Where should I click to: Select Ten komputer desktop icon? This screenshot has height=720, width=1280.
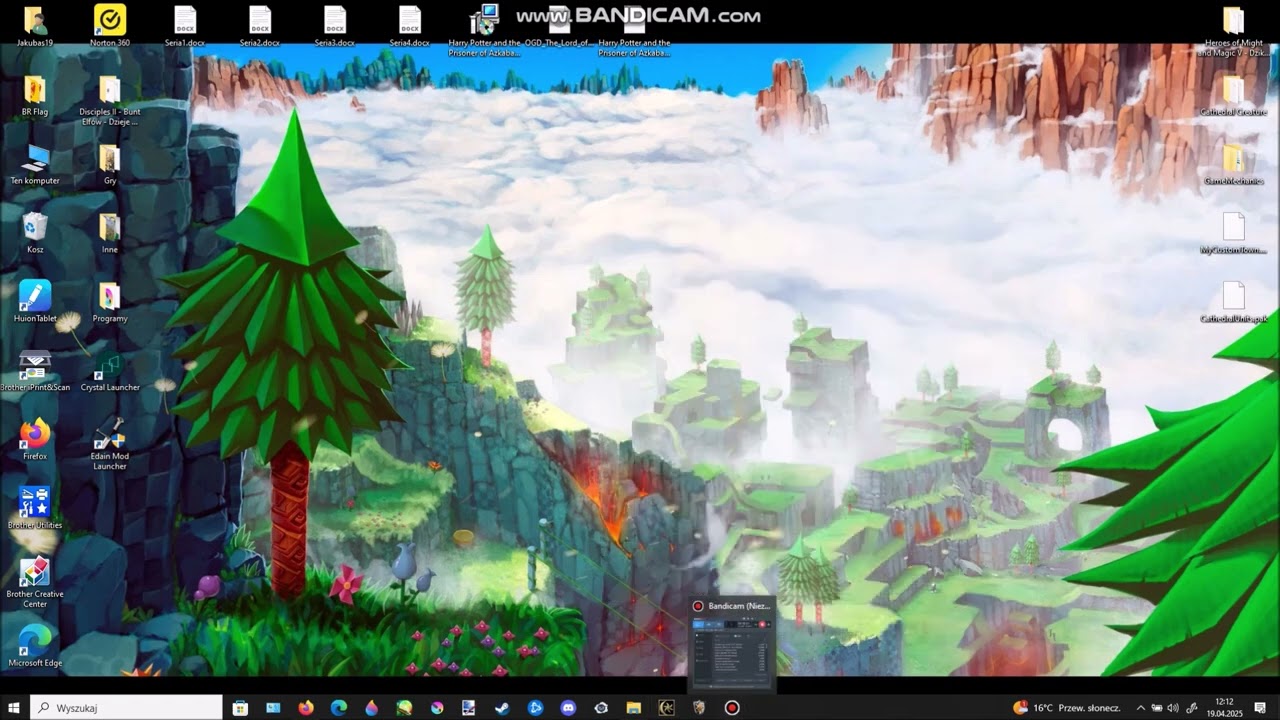(x=35, y=164)
